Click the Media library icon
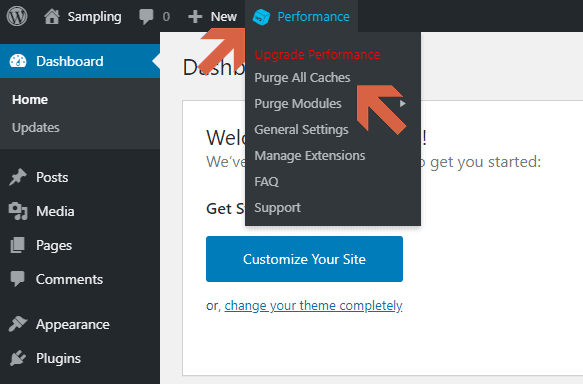 18,211
